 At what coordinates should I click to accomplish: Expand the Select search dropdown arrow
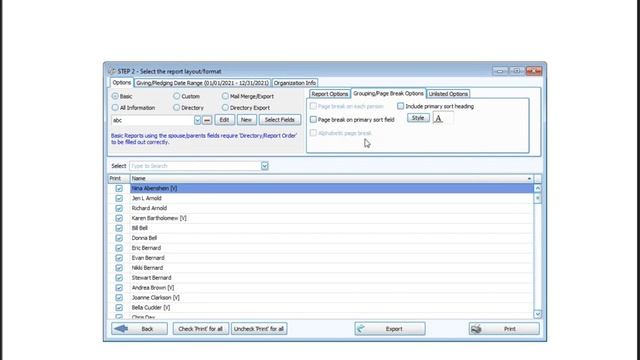tap(265, 166)
